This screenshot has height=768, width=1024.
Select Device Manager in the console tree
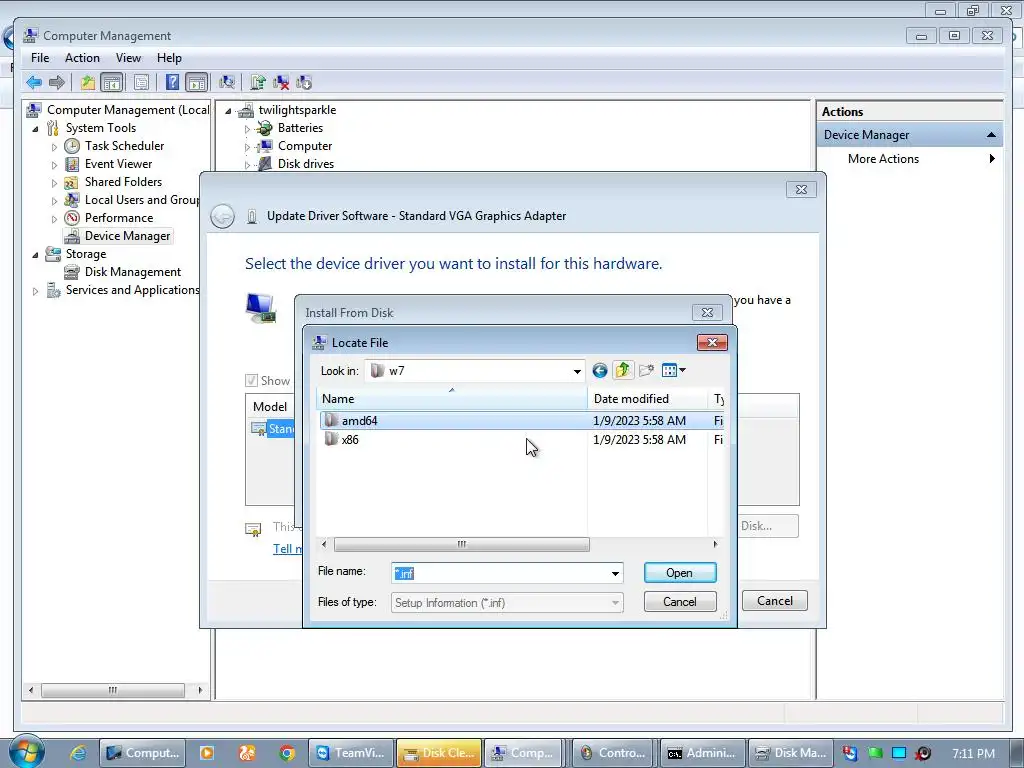[127, 236]
